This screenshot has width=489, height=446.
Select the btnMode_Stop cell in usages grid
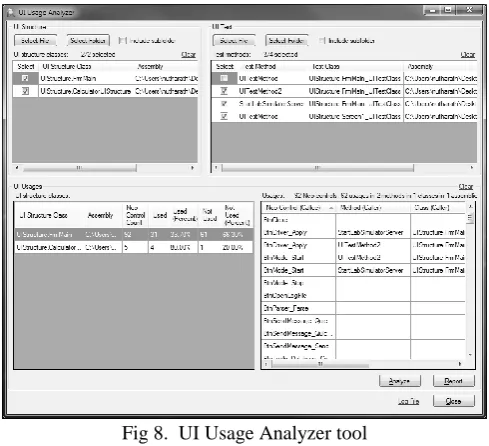coord(298,283)
